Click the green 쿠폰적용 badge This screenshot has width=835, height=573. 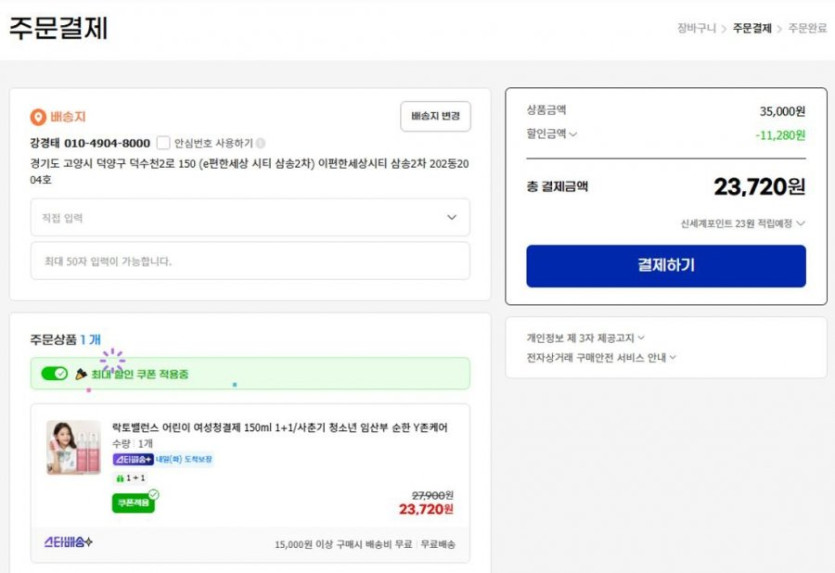pyautogui.click(x=133, y=503)
